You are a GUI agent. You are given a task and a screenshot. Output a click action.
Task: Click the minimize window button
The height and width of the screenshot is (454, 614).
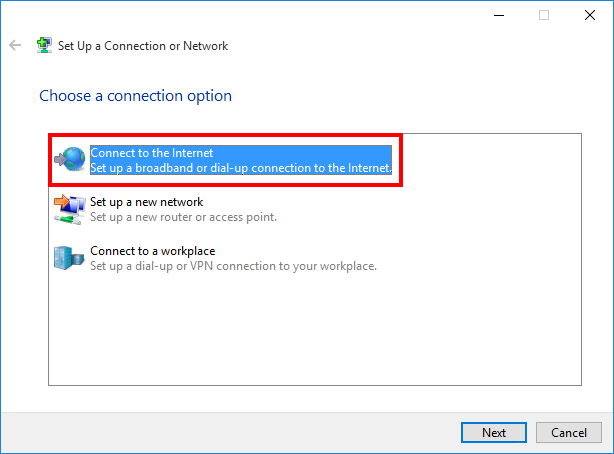coord(498,15)
